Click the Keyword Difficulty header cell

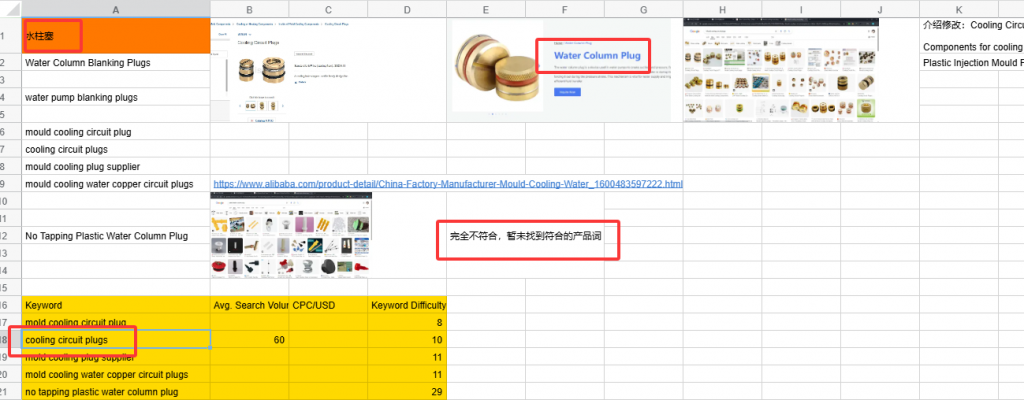coord(407,305)
